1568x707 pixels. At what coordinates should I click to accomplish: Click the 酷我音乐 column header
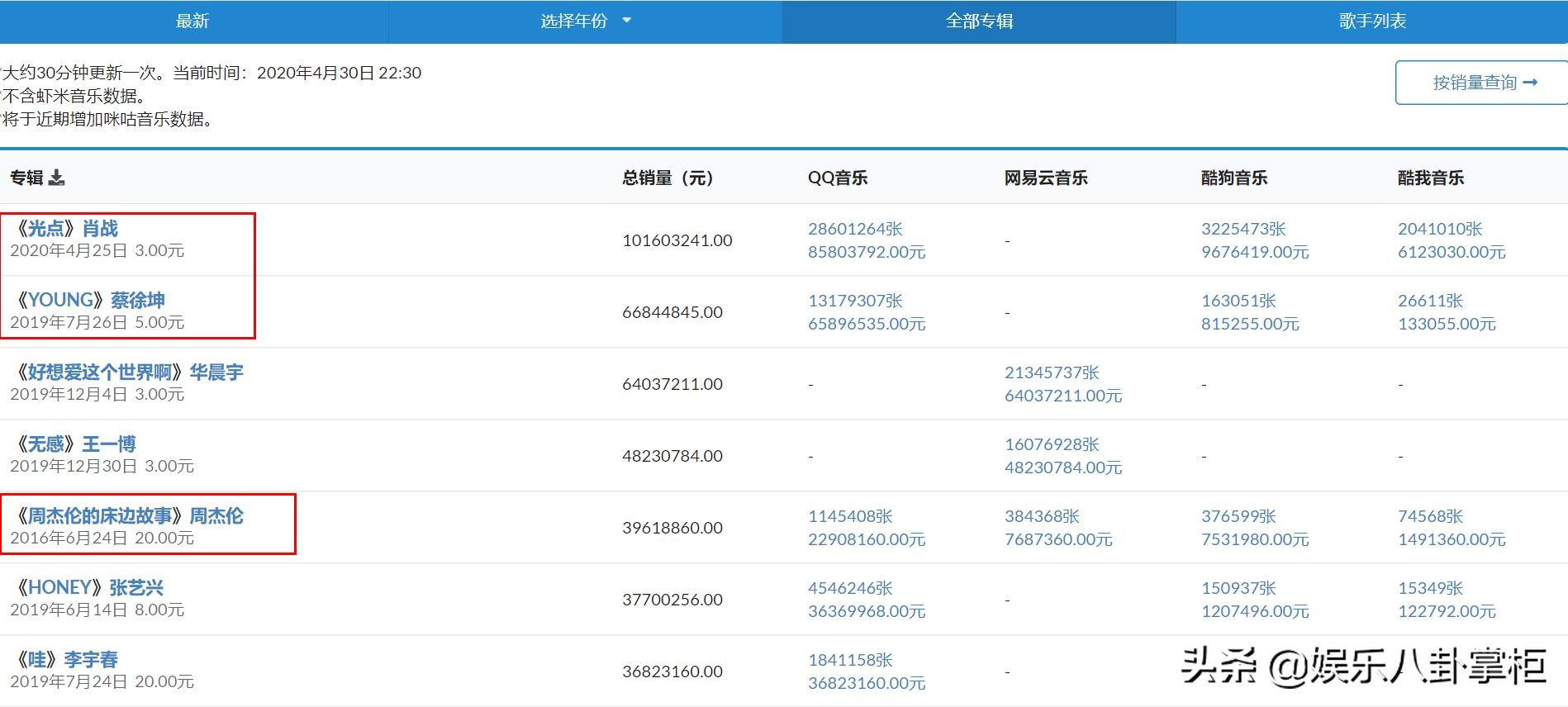pos(1431,178)
